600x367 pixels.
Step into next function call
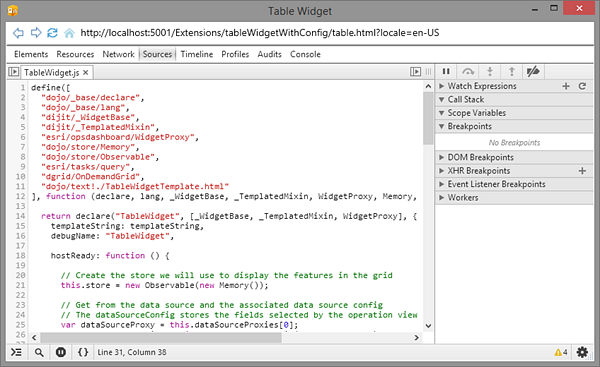click(x=490, y=72)
